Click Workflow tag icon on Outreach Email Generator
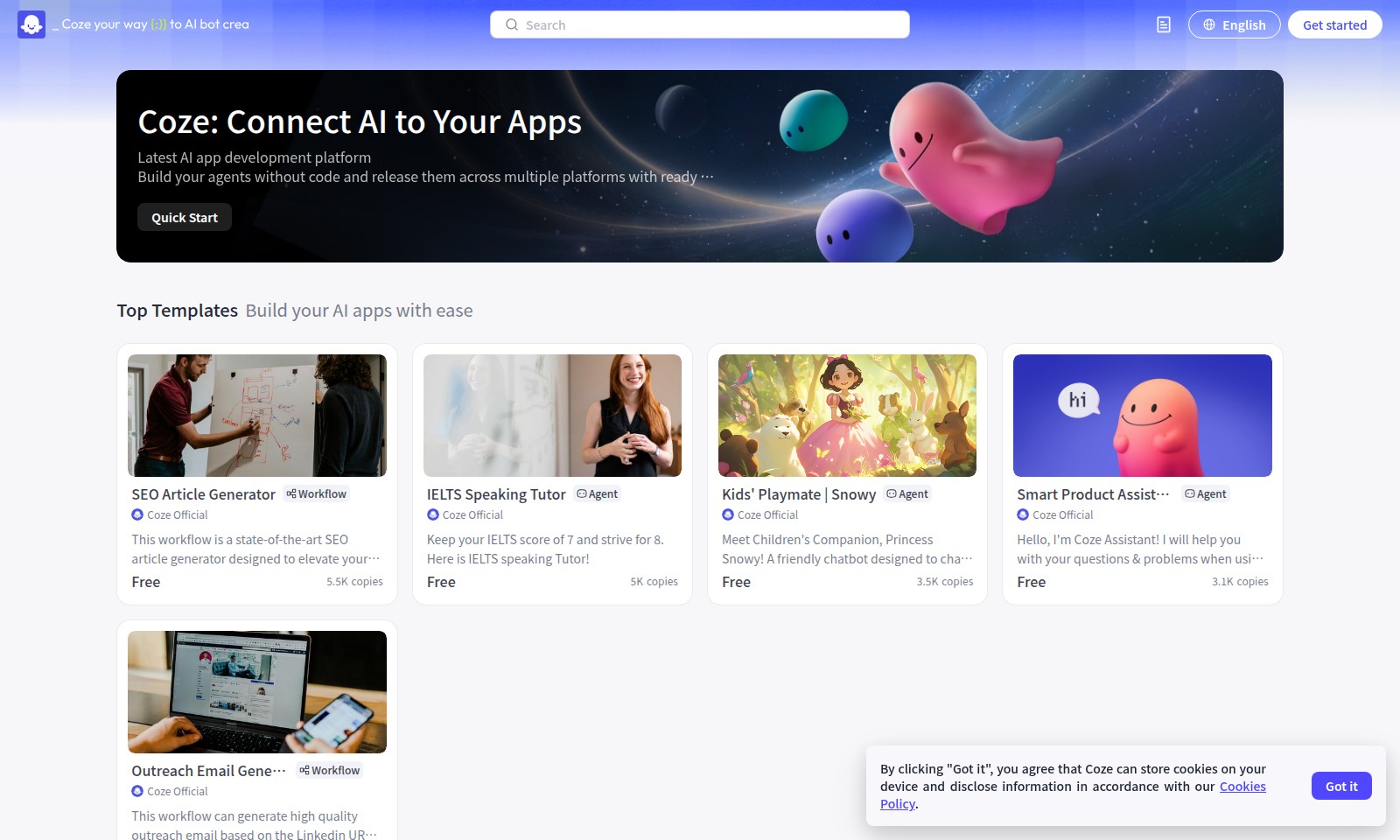Viewport: 1400px width, 840px height. (304, 770)
